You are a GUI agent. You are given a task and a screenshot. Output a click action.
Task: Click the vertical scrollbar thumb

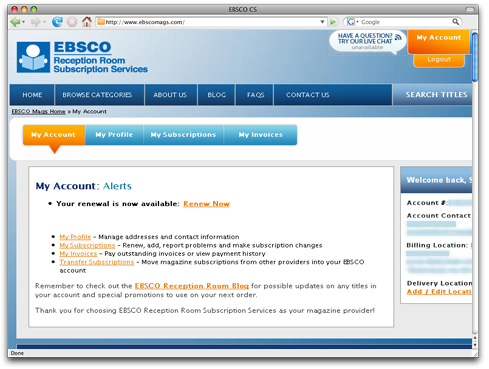475,57
